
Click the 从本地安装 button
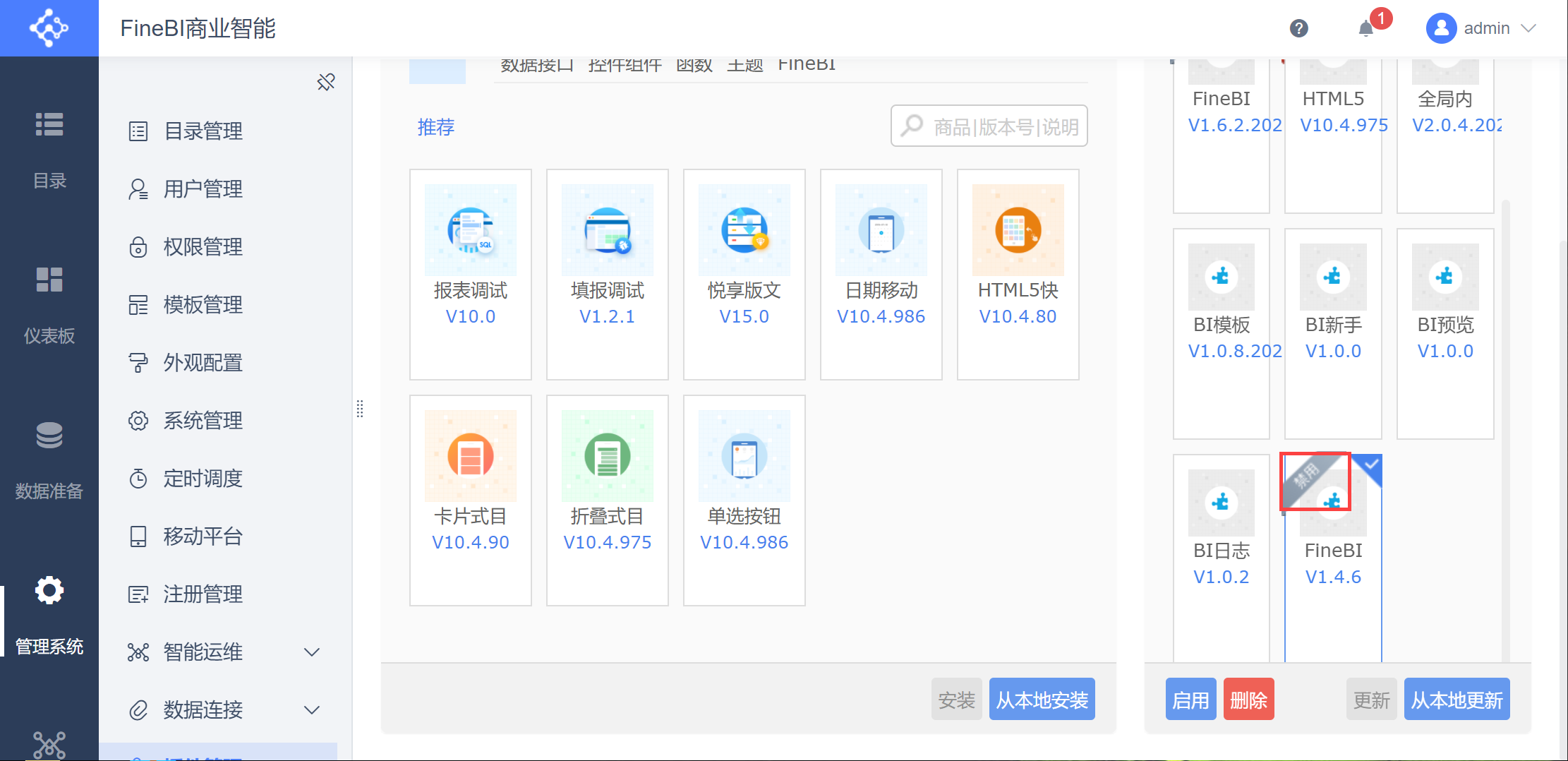coord(1042,700)
